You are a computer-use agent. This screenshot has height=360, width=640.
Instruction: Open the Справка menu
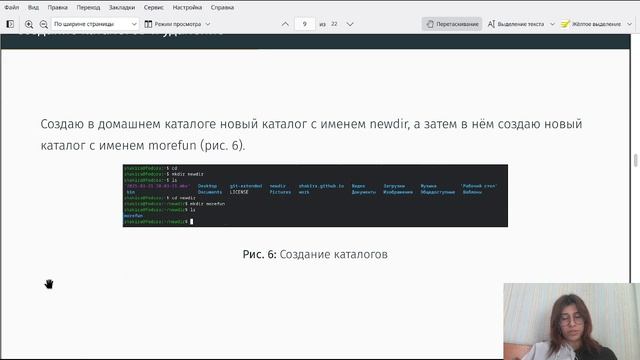coord(222,7)
